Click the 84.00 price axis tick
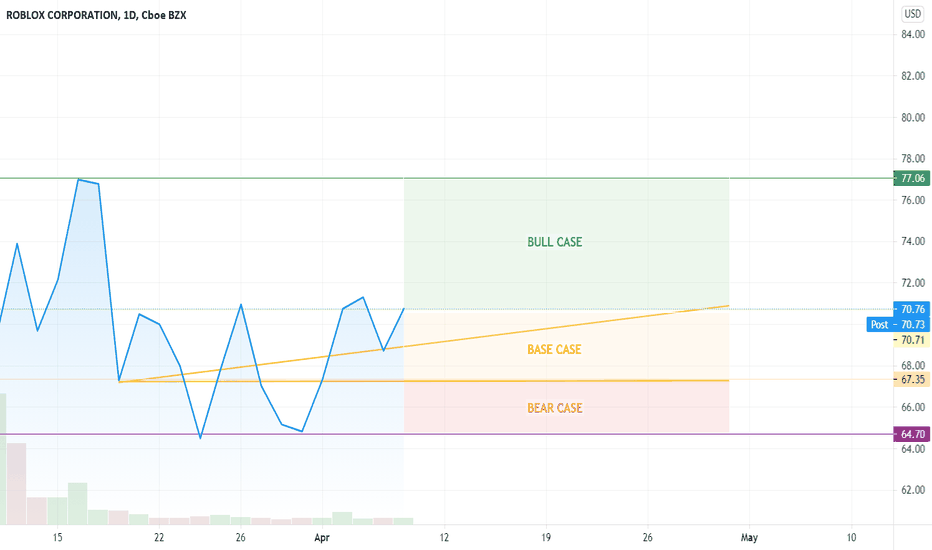This screenshot has width=932, height=550. click(x=913, y=35)
